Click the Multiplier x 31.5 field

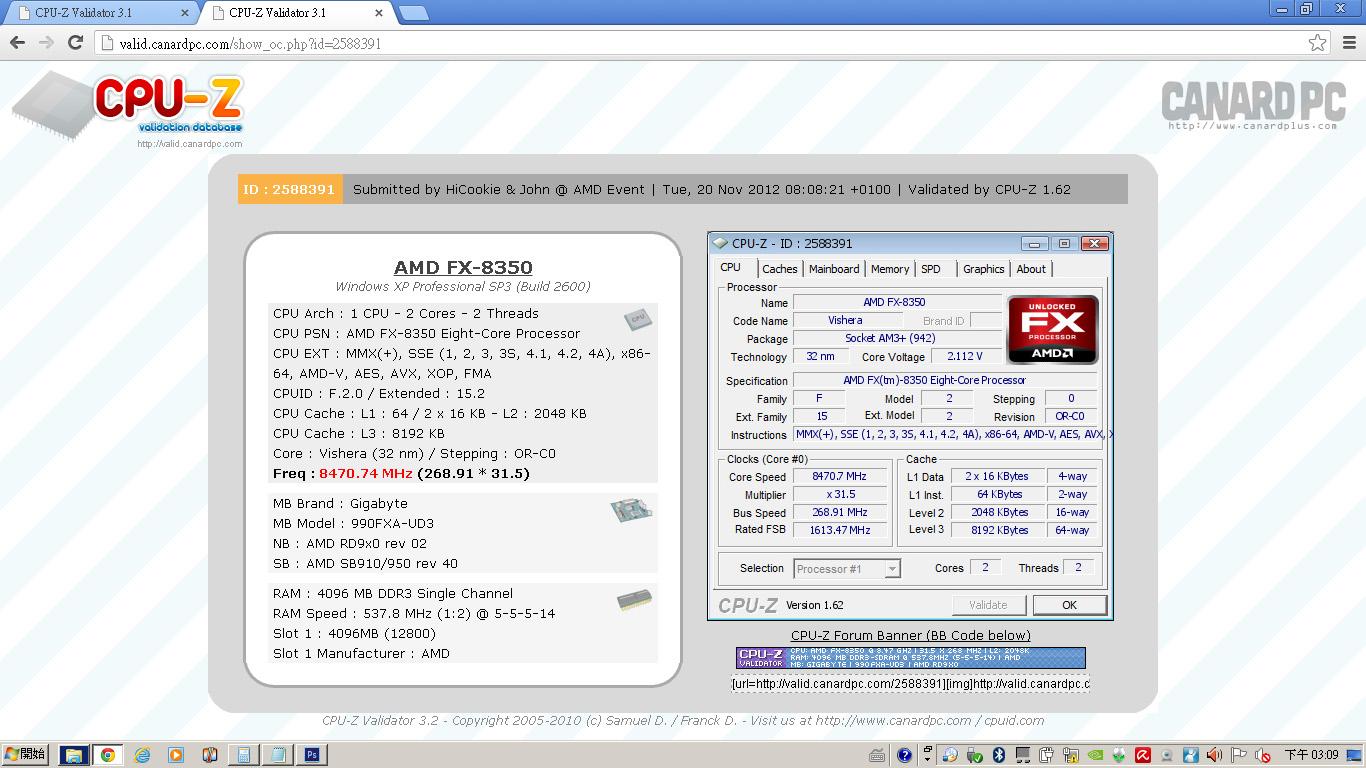(x=840, y=495)
